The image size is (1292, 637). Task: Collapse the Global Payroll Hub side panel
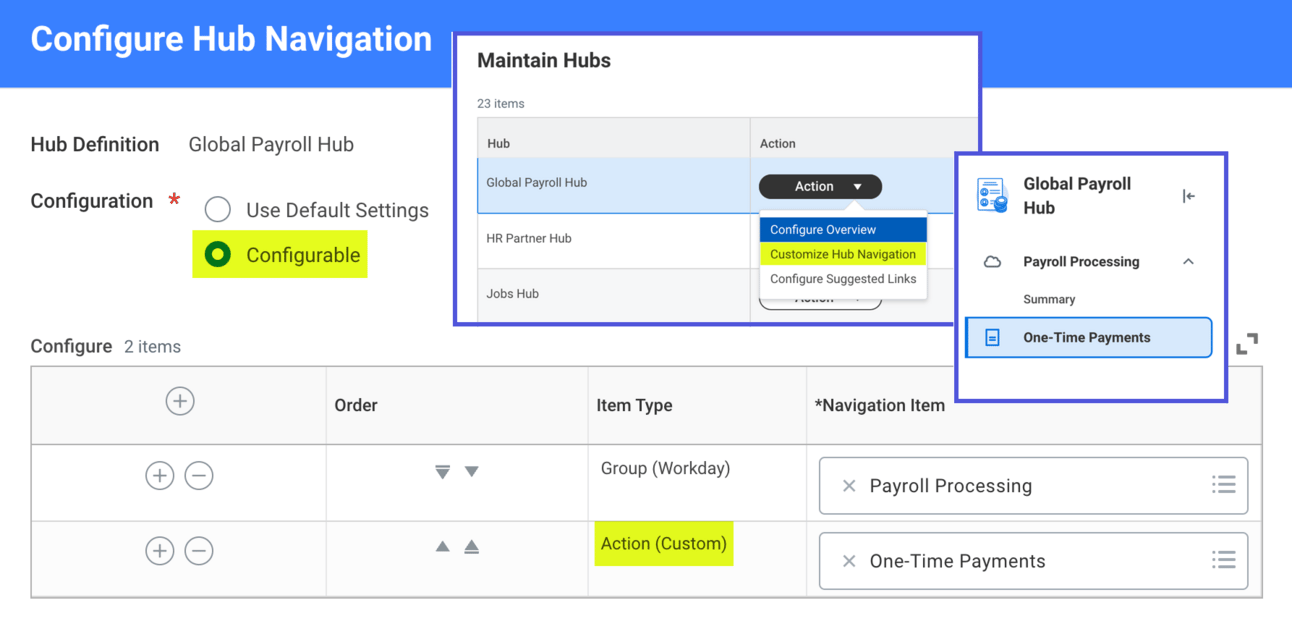click(1188, 196)
